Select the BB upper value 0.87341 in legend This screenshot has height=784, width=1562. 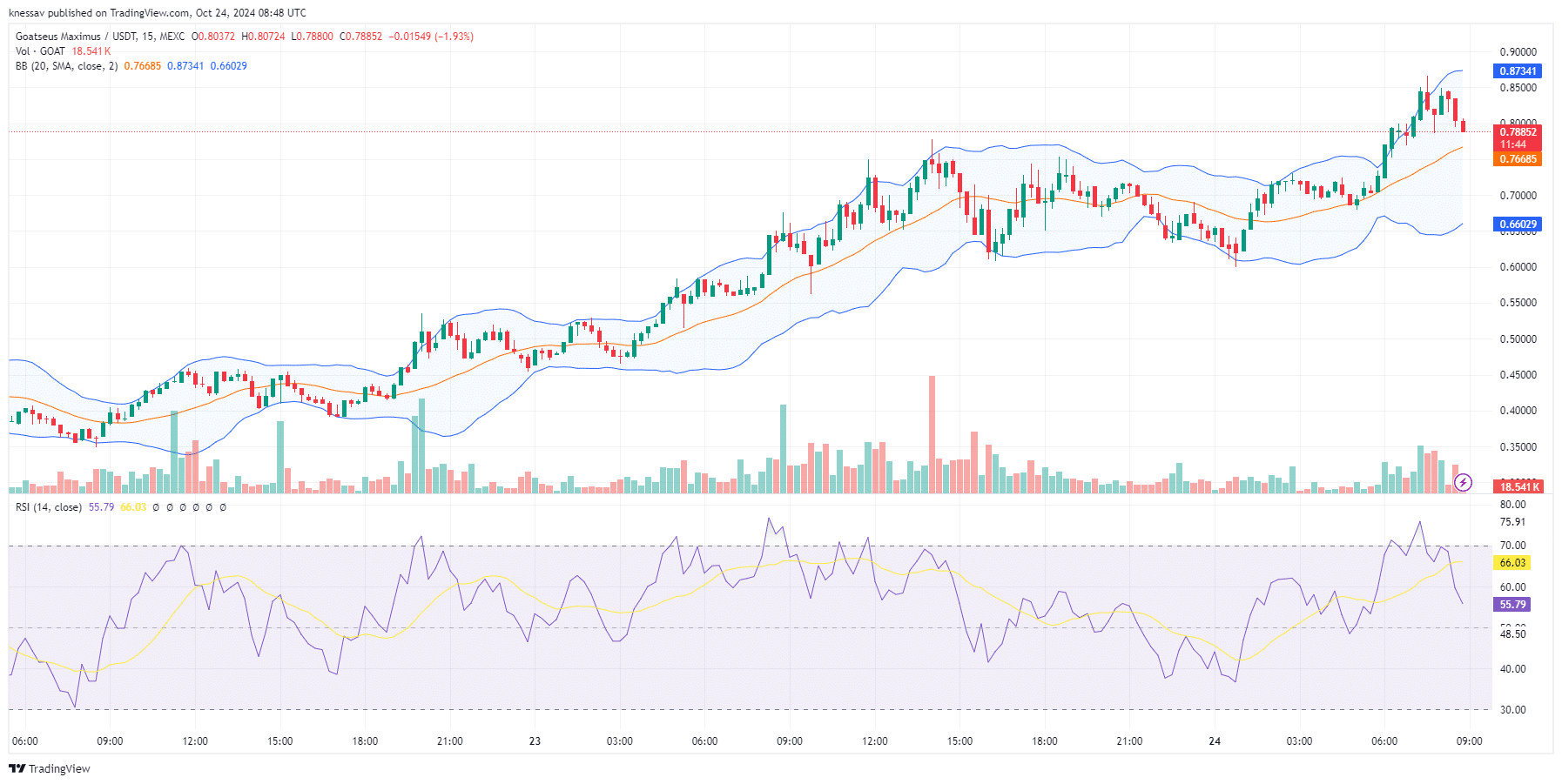point(185,66)
